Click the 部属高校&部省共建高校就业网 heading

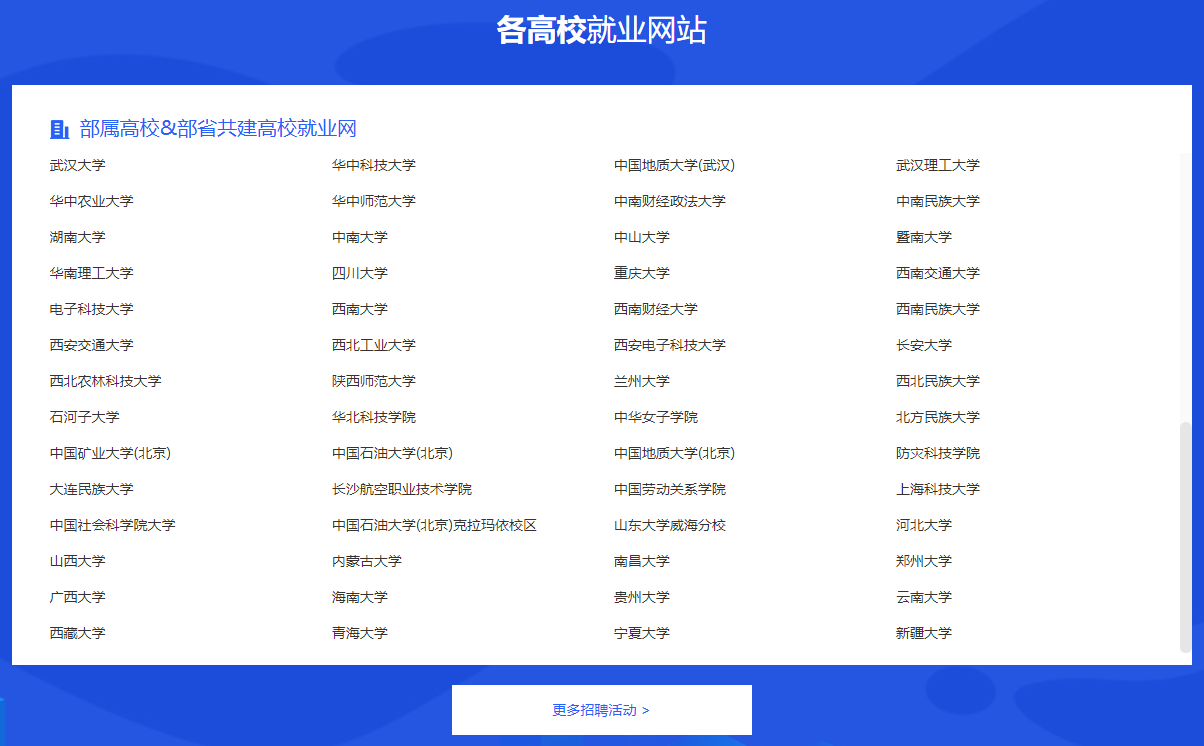218,129
